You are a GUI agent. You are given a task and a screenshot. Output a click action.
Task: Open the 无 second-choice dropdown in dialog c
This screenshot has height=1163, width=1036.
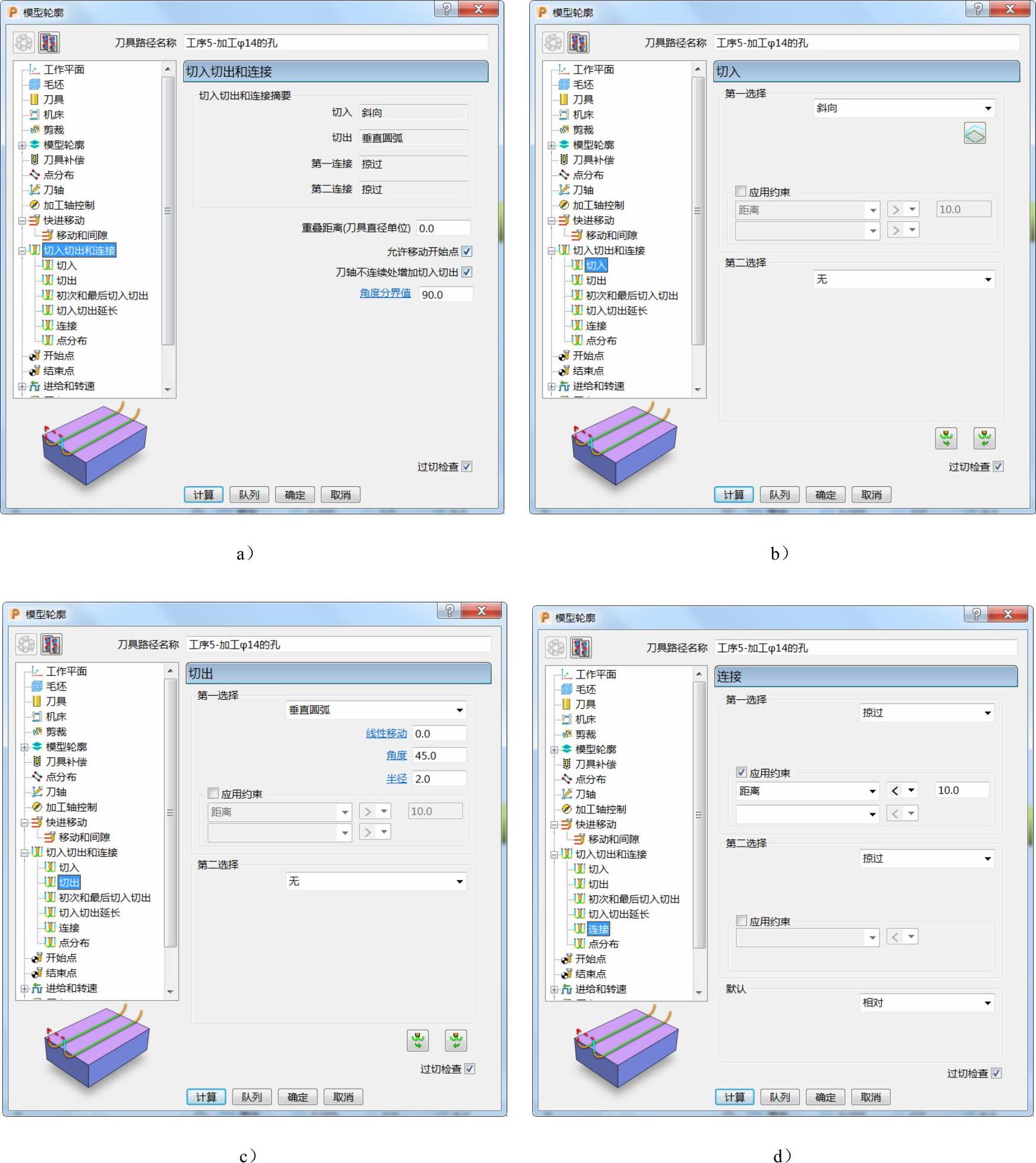(x=376, y=881)
